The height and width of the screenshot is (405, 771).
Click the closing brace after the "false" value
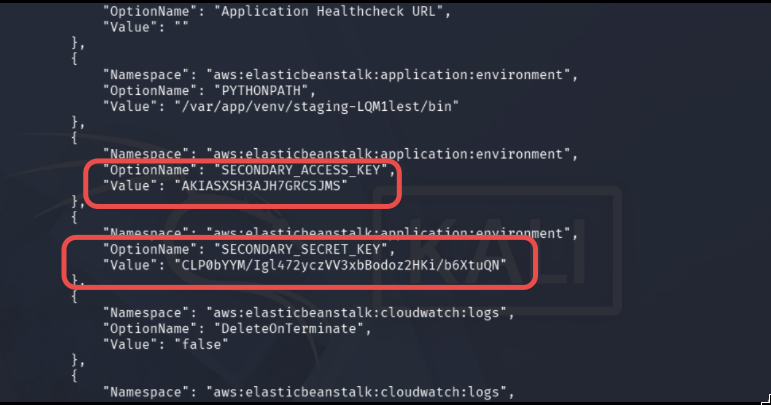[x=78, y=361]
